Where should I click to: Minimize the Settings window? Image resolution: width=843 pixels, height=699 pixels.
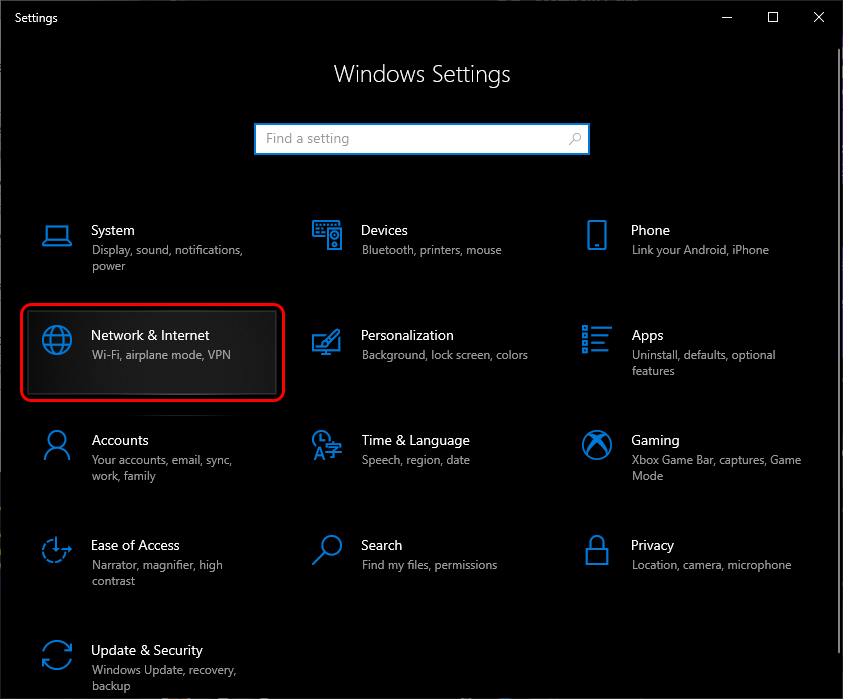(x=727, y=17)
